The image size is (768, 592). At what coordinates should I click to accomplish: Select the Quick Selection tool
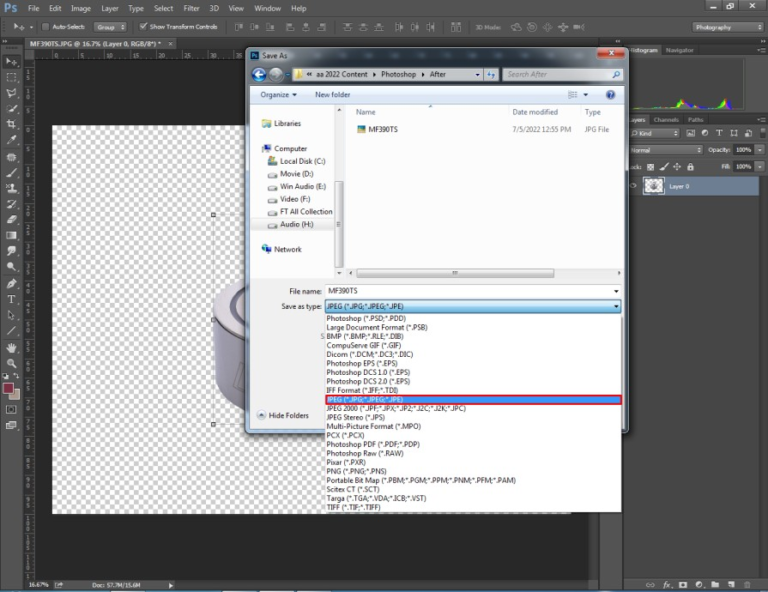(x=11, y=109)
